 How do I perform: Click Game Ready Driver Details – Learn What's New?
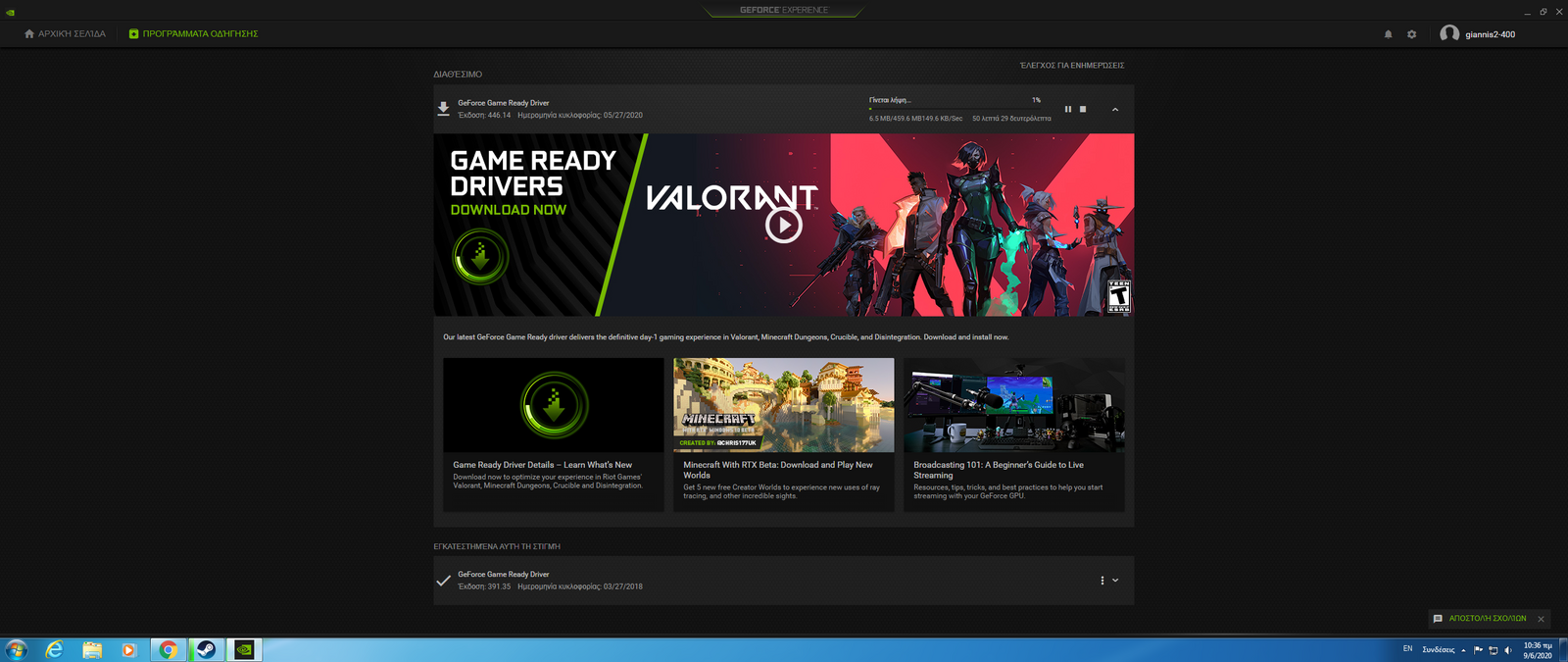click(542, 465)
